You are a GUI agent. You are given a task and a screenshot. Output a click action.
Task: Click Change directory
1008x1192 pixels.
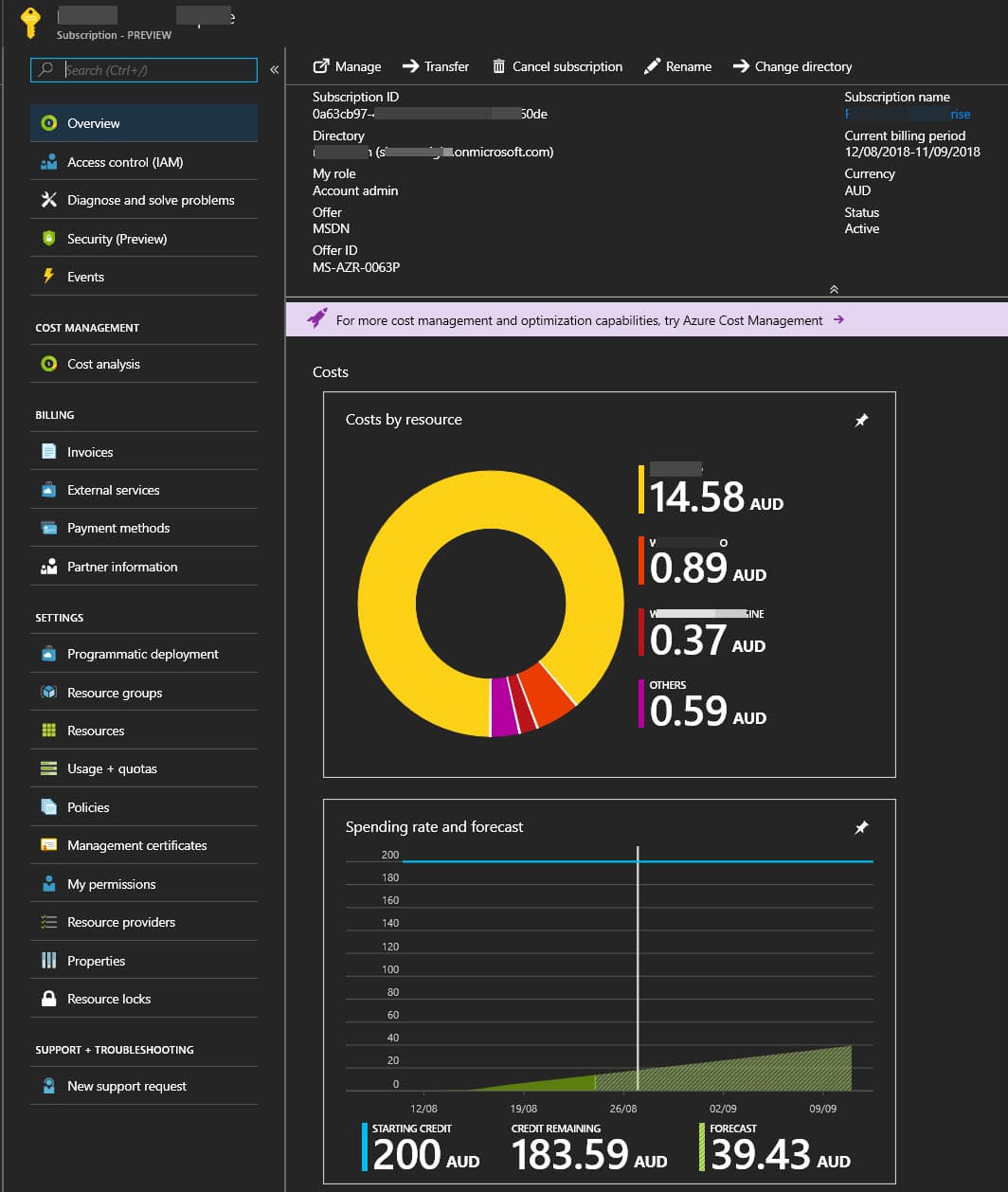[792, 66]
